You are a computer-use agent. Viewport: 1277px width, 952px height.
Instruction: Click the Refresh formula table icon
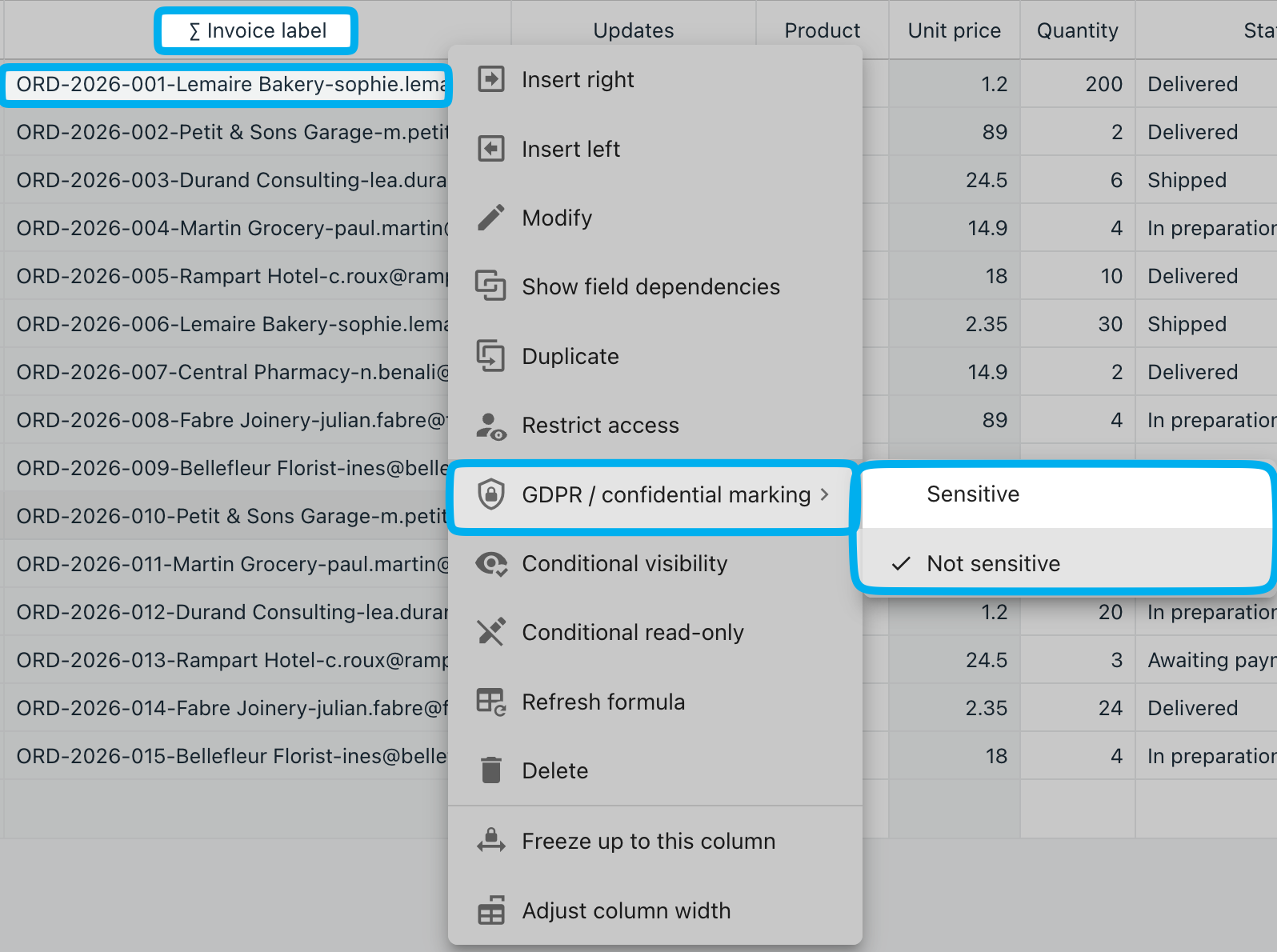491,702
